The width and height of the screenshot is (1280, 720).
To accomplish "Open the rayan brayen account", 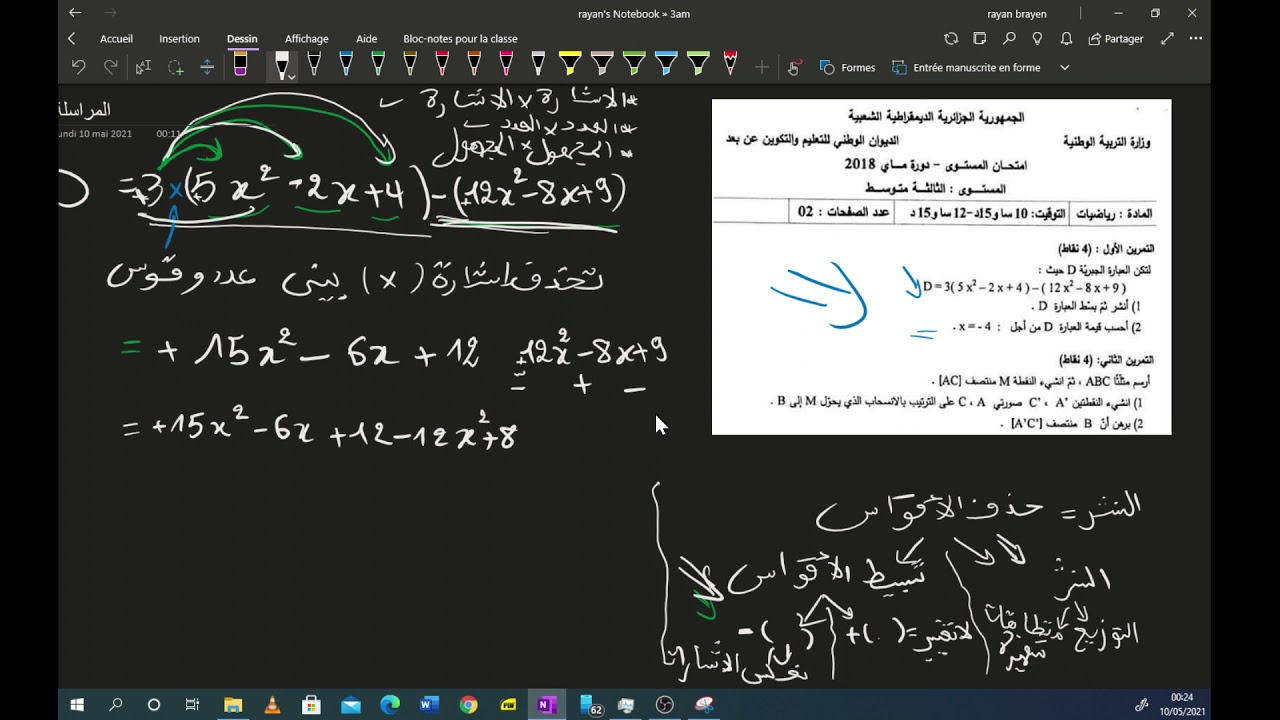I will (x=1015, y=13).
